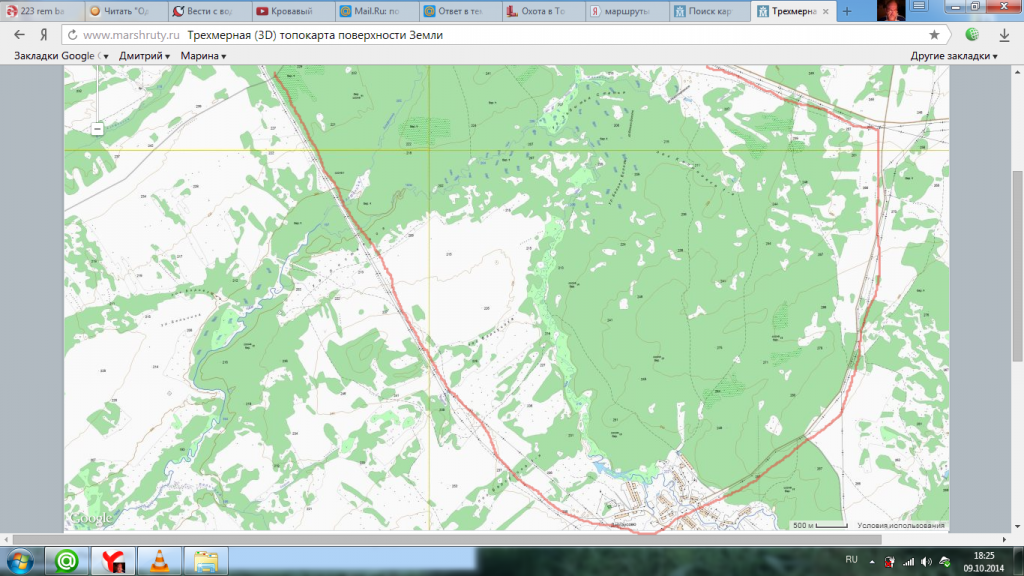This screenshot has height=576, width=1024.
Task: Open the downloads arrow icon
Action: (x=1004, y=34)
